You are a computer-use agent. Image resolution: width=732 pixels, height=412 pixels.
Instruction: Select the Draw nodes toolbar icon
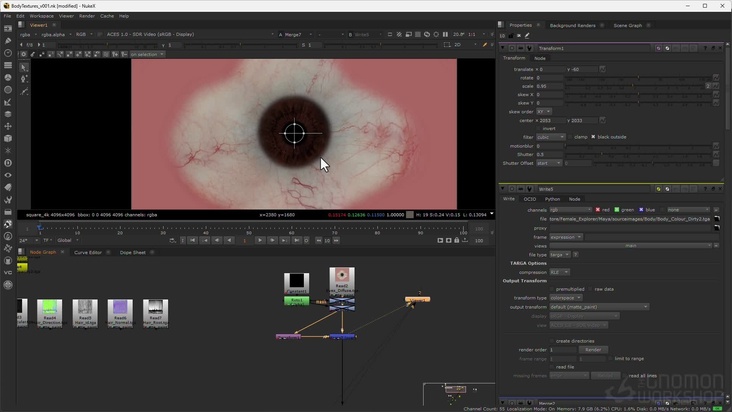point(8,41)
